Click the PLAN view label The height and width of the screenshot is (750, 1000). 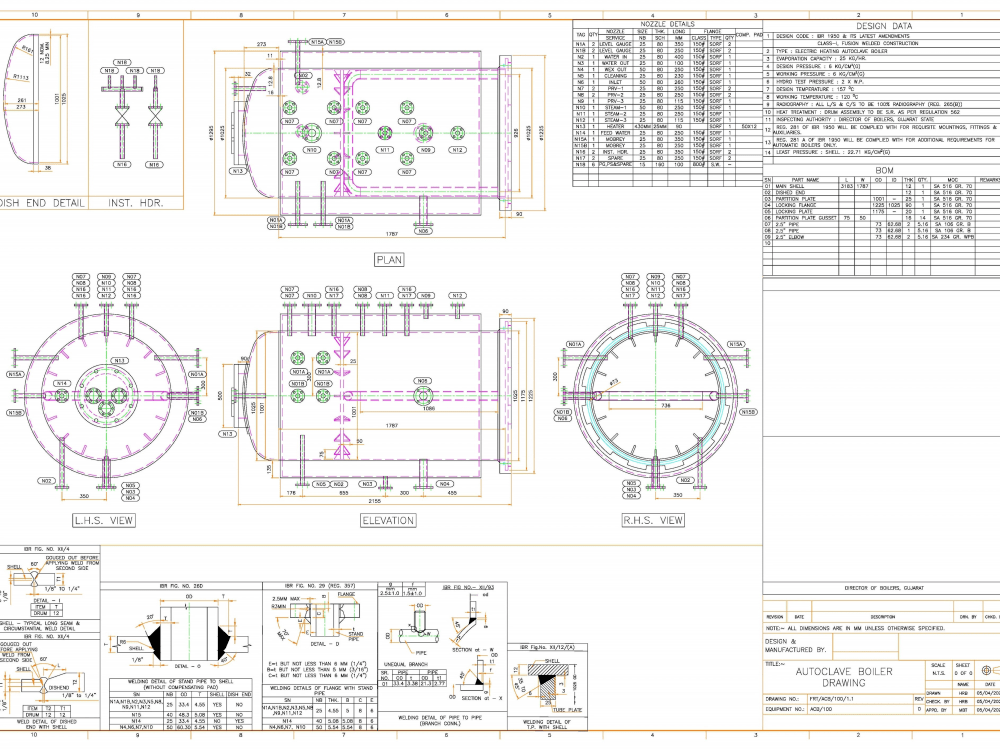point(389,260)
